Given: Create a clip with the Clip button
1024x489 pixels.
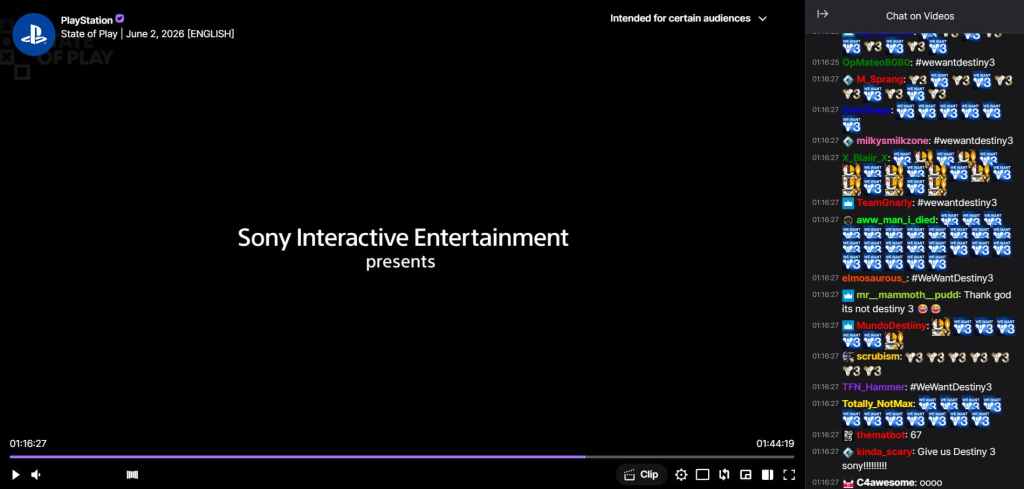Looking at the screenshot, I should tap(641, 475).
